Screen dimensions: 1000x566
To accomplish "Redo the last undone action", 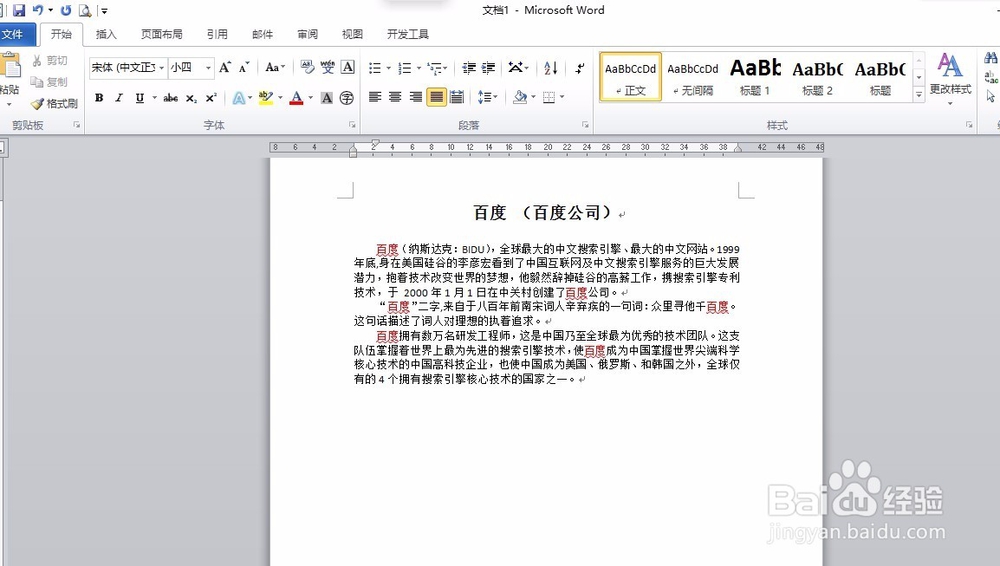I will point(66,10).
